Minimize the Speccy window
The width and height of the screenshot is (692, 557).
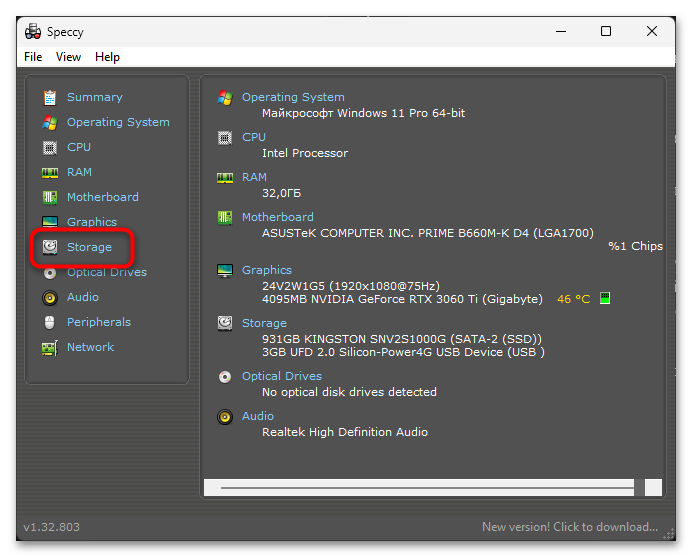tap(561, 31)
